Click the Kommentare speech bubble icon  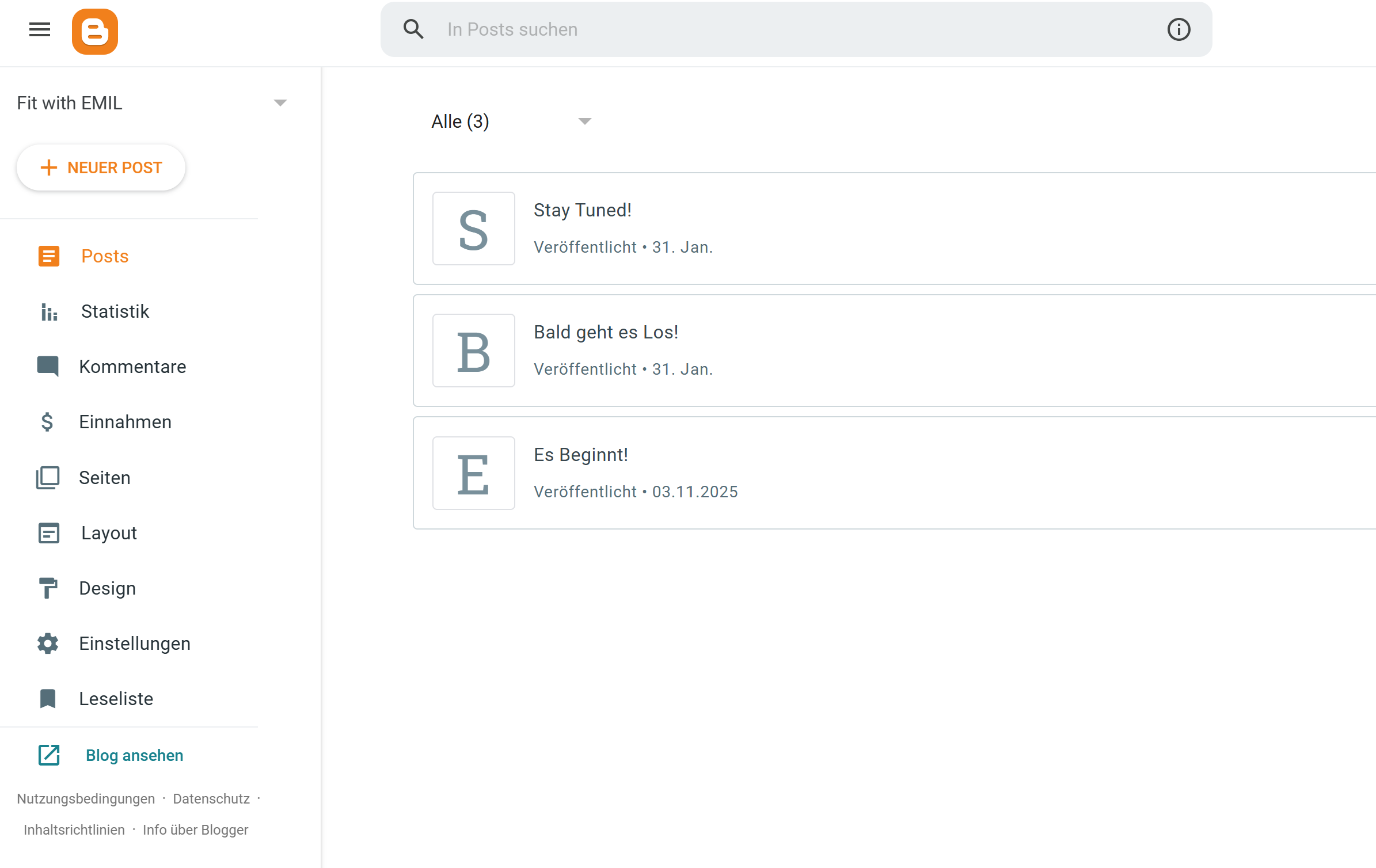click(48, 366)
